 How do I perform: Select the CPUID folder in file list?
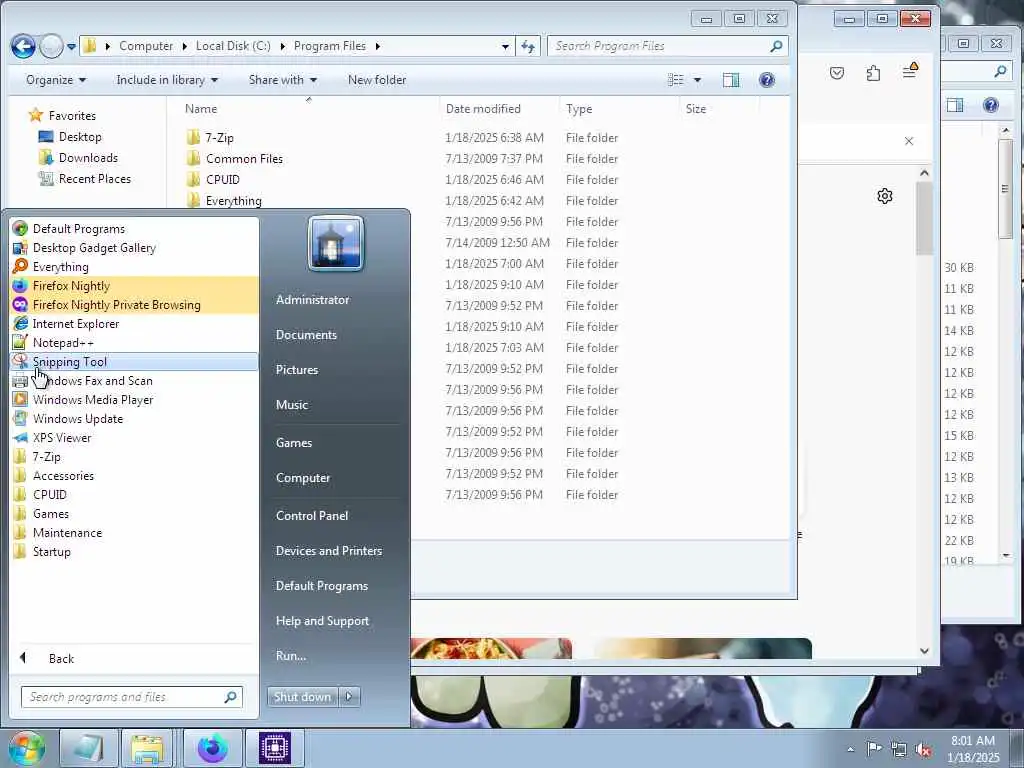pos(223,180)
